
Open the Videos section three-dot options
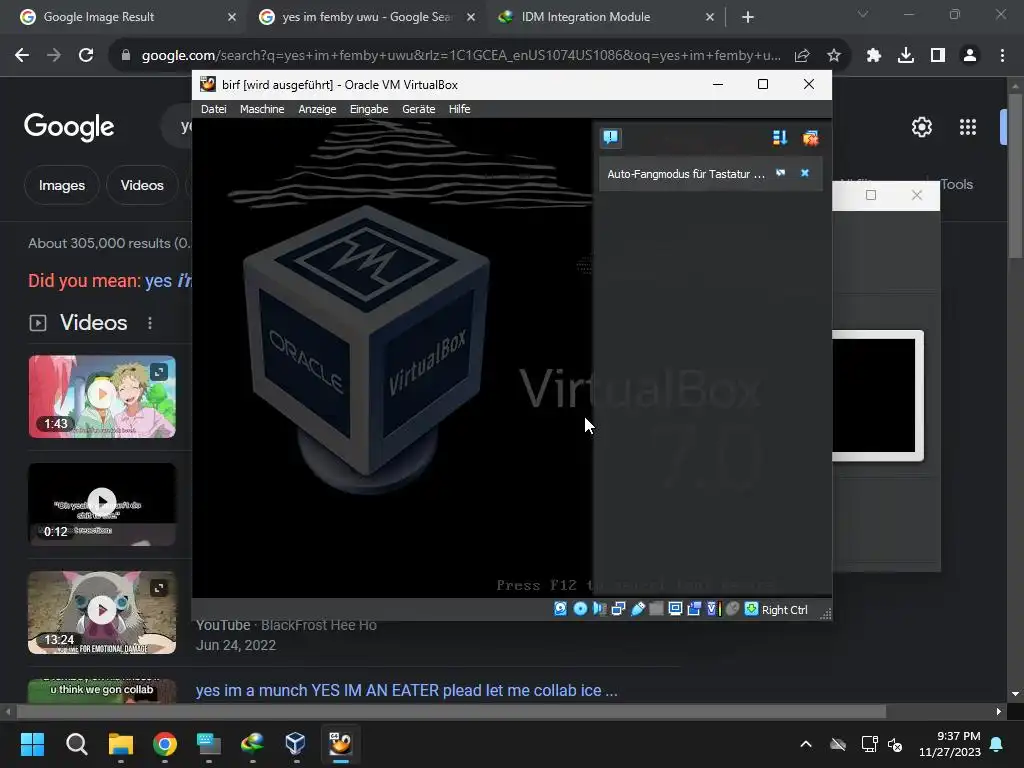(150, 323)
